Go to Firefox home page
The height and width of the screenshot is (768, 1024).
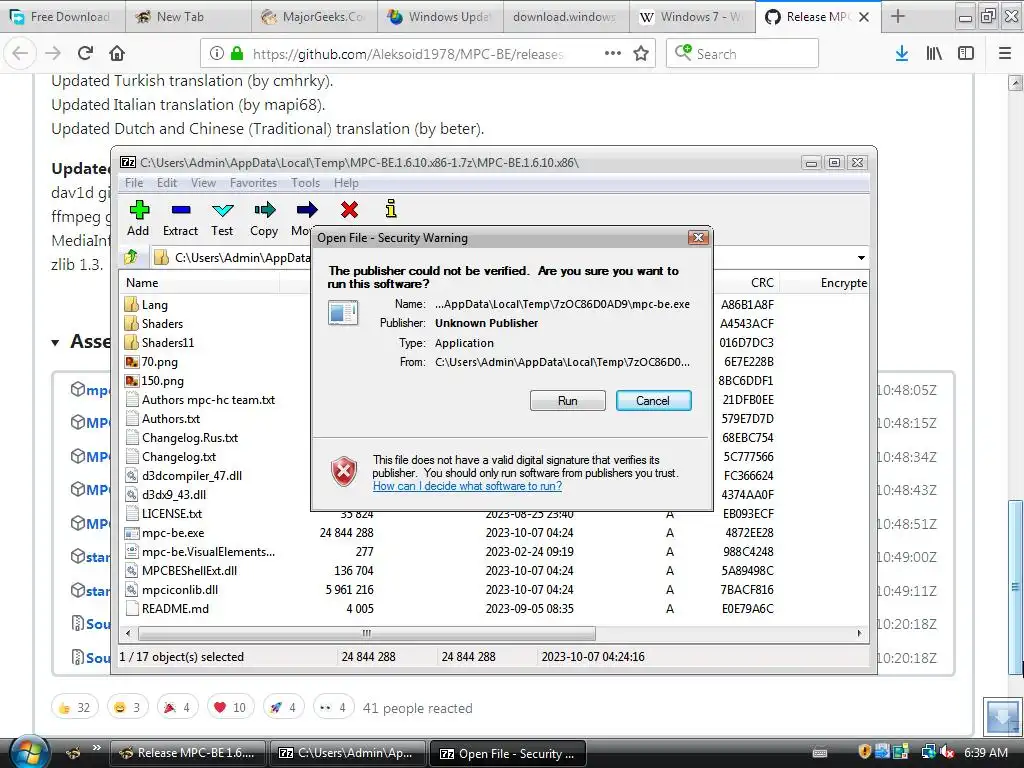click(117, 53)
